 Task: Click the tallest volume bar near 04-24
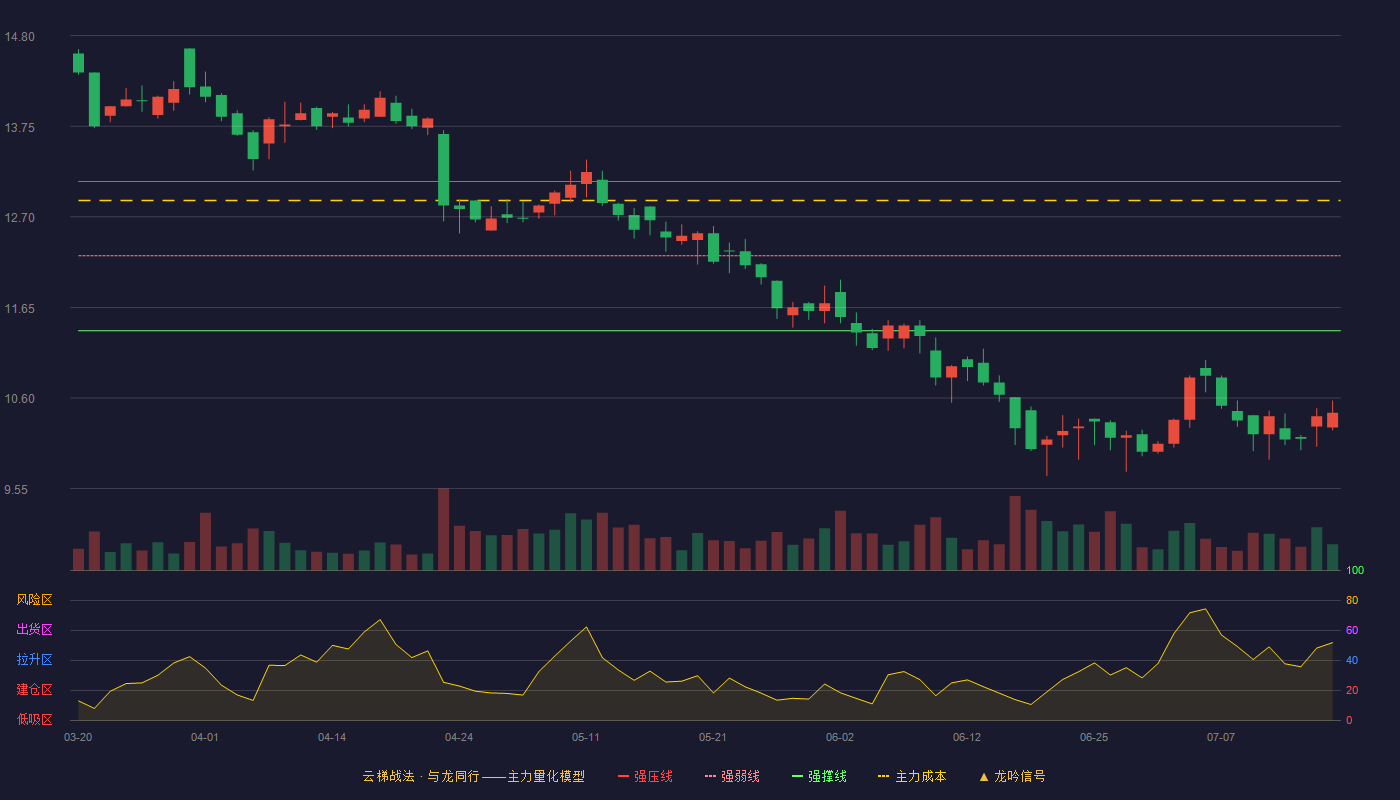[444, 529]
